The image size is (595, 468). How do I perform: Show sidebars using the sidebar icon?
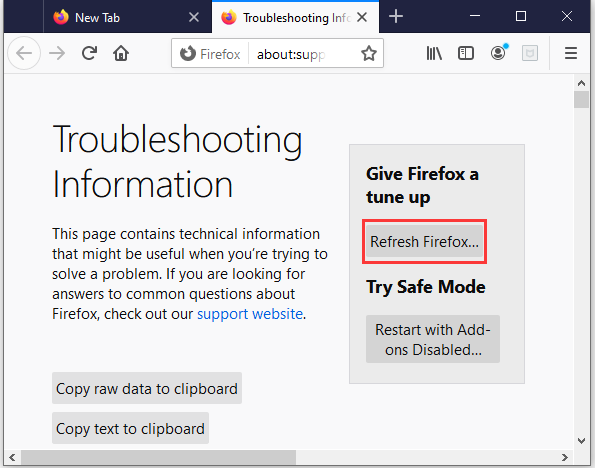(466, 53)
